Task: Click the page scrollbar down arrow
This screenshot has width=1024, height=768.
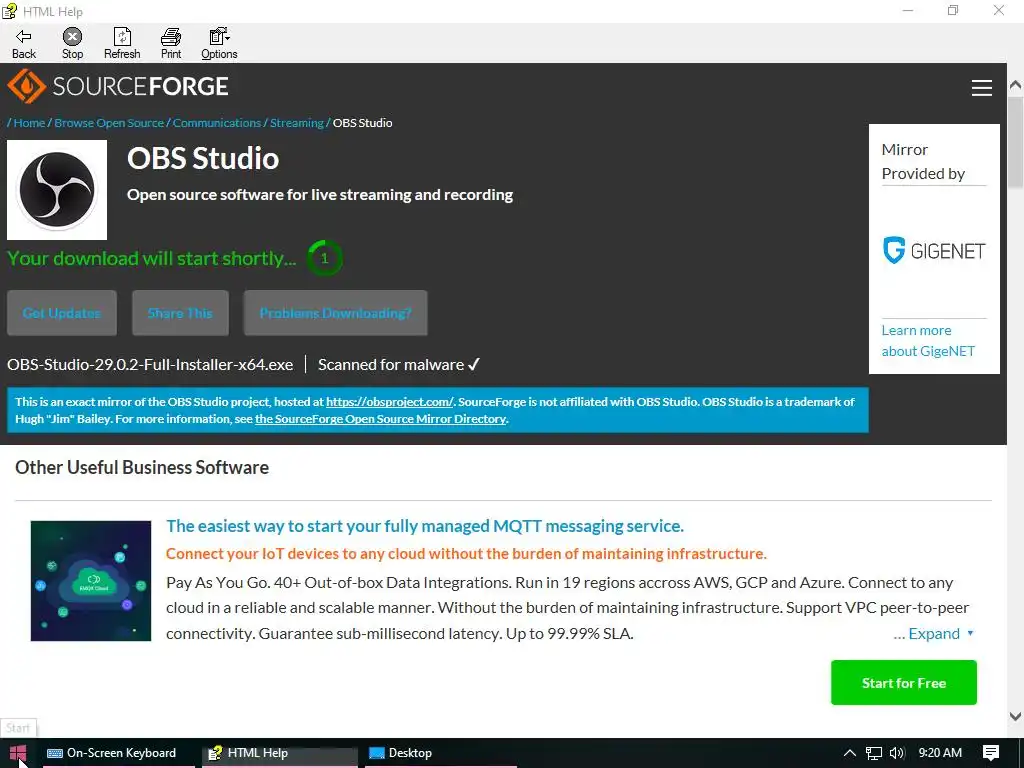Action: [x=1016, y=716]
